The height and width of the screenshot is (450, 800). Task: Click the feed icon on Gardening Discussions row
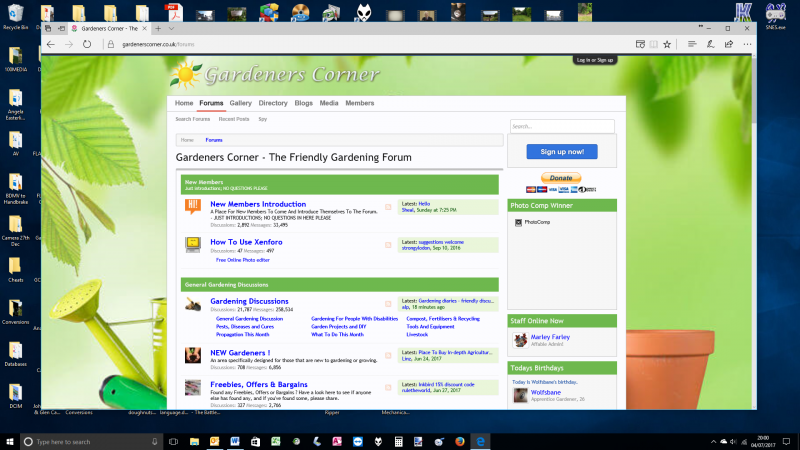point(388,304)
